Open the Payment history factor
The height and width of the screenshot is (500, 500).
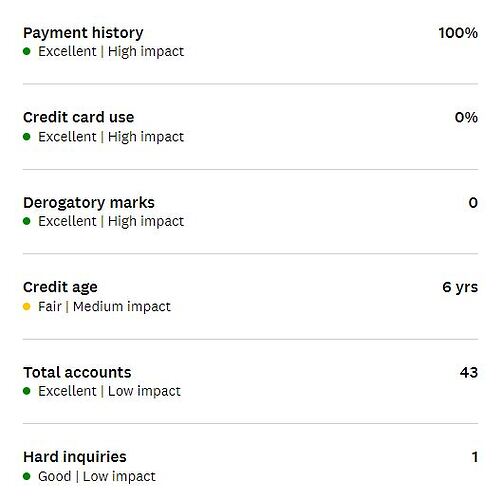(x=250, y=42)
